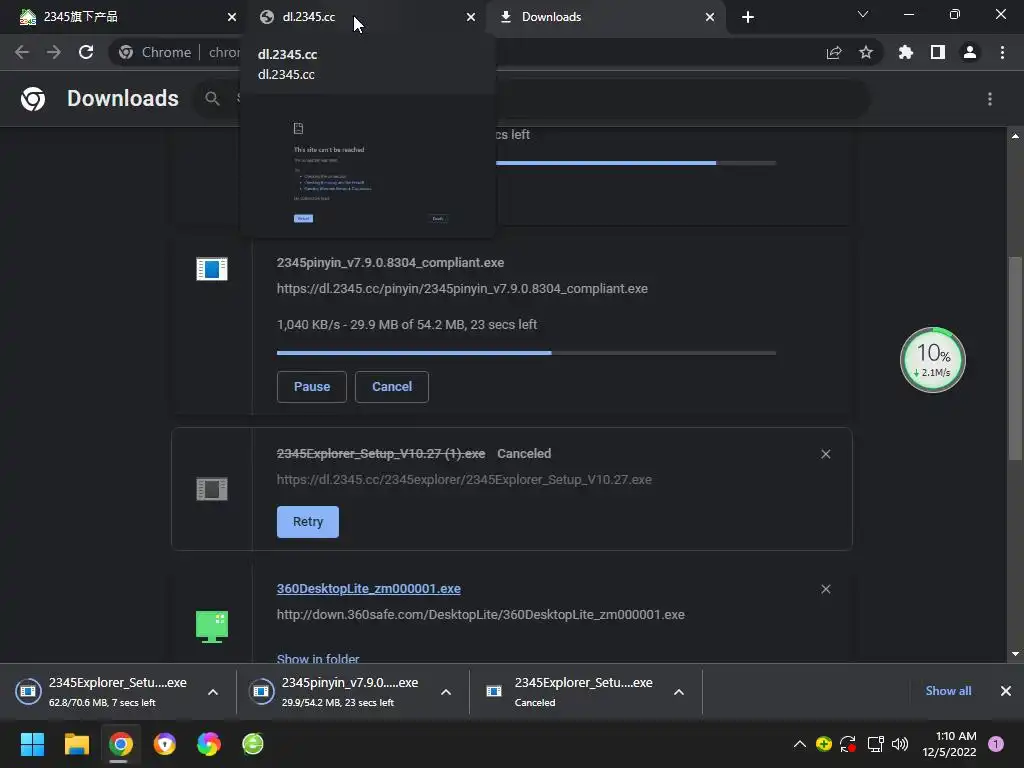Screen dimensions: 1024x768
Task: Pause the 2345pinyin download
Action: 312,387
